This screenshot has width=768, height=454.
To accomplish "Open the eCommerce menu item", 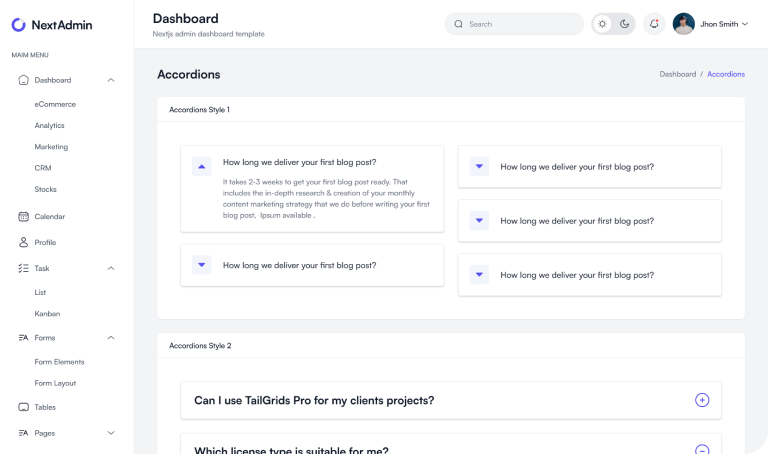I will [x=55, y=104].
